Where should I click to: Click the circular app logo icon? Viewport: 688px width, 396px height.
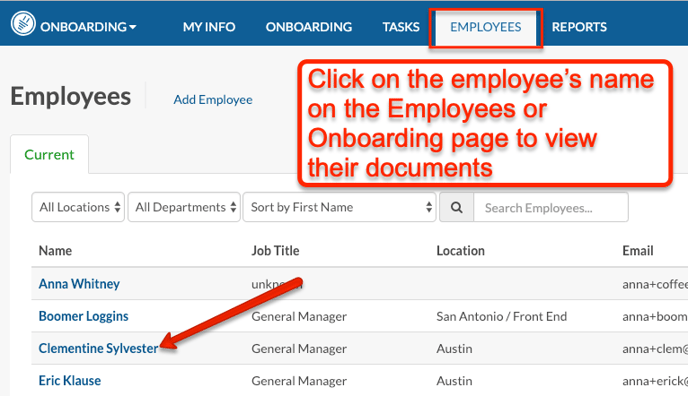click(23, 24)
